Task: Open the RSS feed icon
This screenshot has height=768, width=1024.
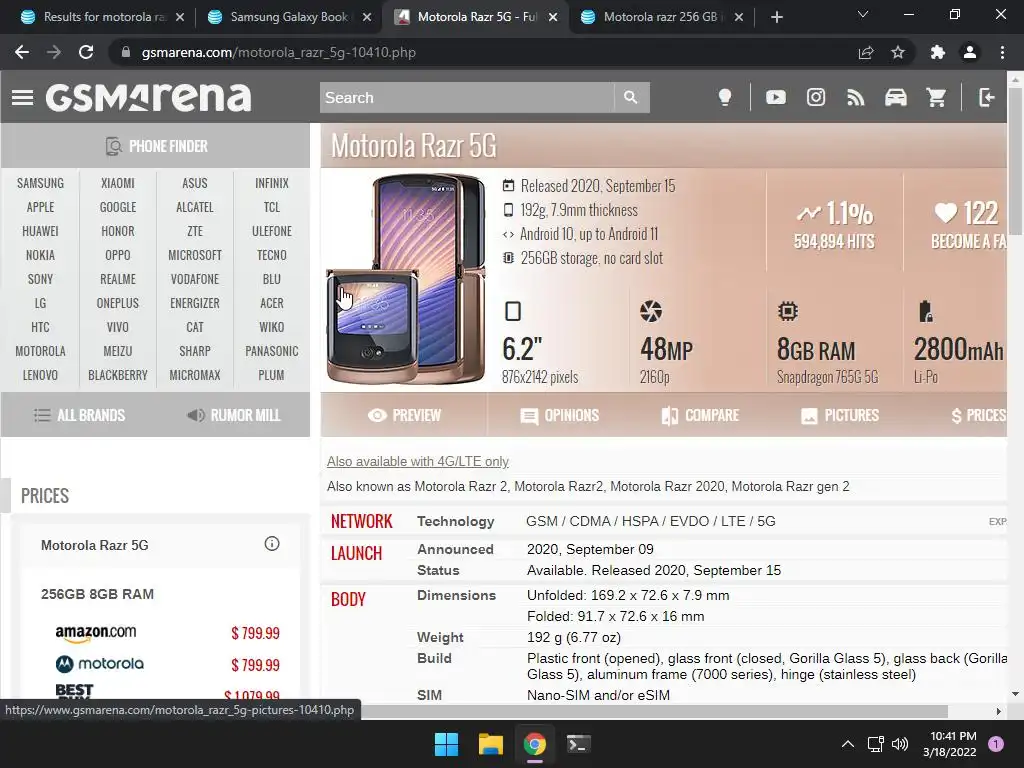Action: tap(856, 97)
